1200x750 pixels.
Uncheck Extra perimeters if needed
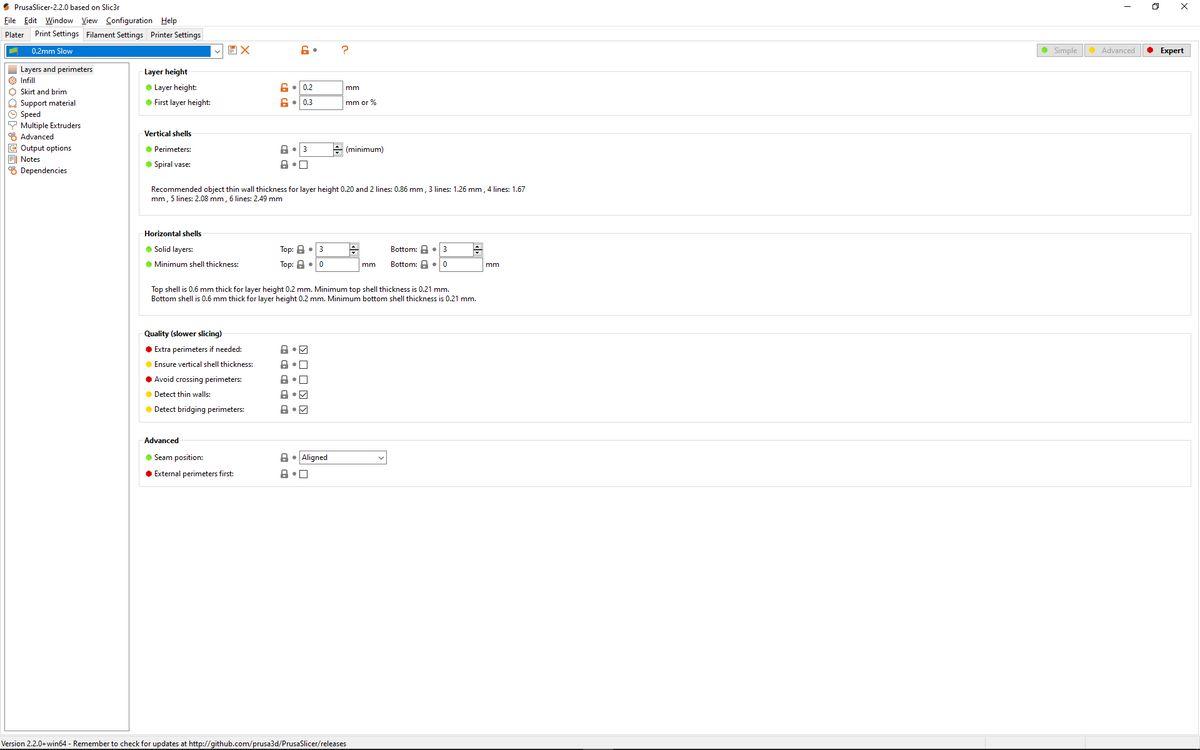303,350
